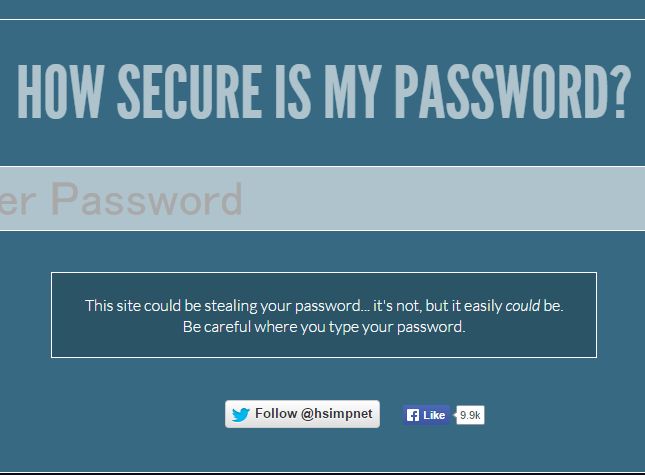Follow @hsimpnet on Twitter
The width and height of the screenshot is (645, 475).
tap(302, 414)
